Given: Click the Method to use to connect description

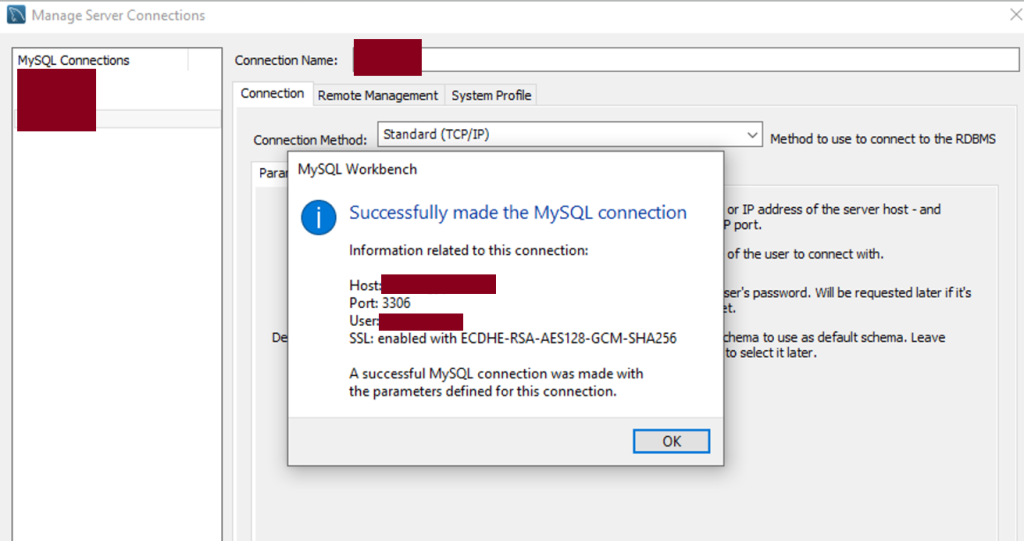Looking at the screenshot, I should coord(883,139).
